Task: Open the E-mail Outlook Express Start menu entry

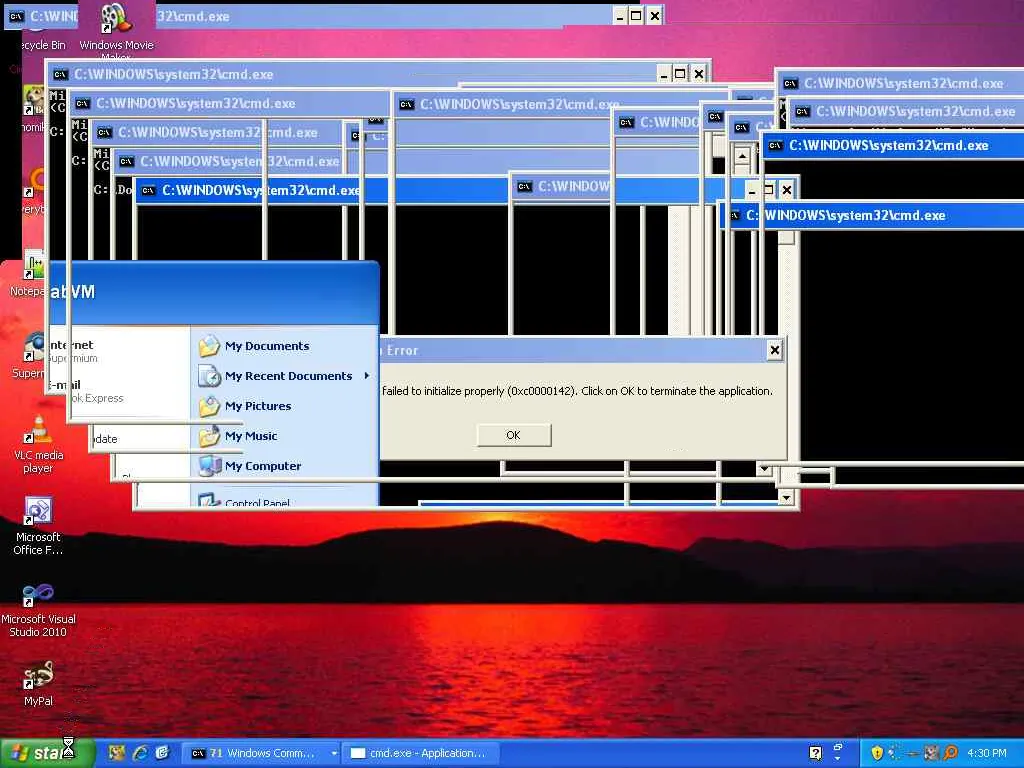Action: (x=85, y=391)
